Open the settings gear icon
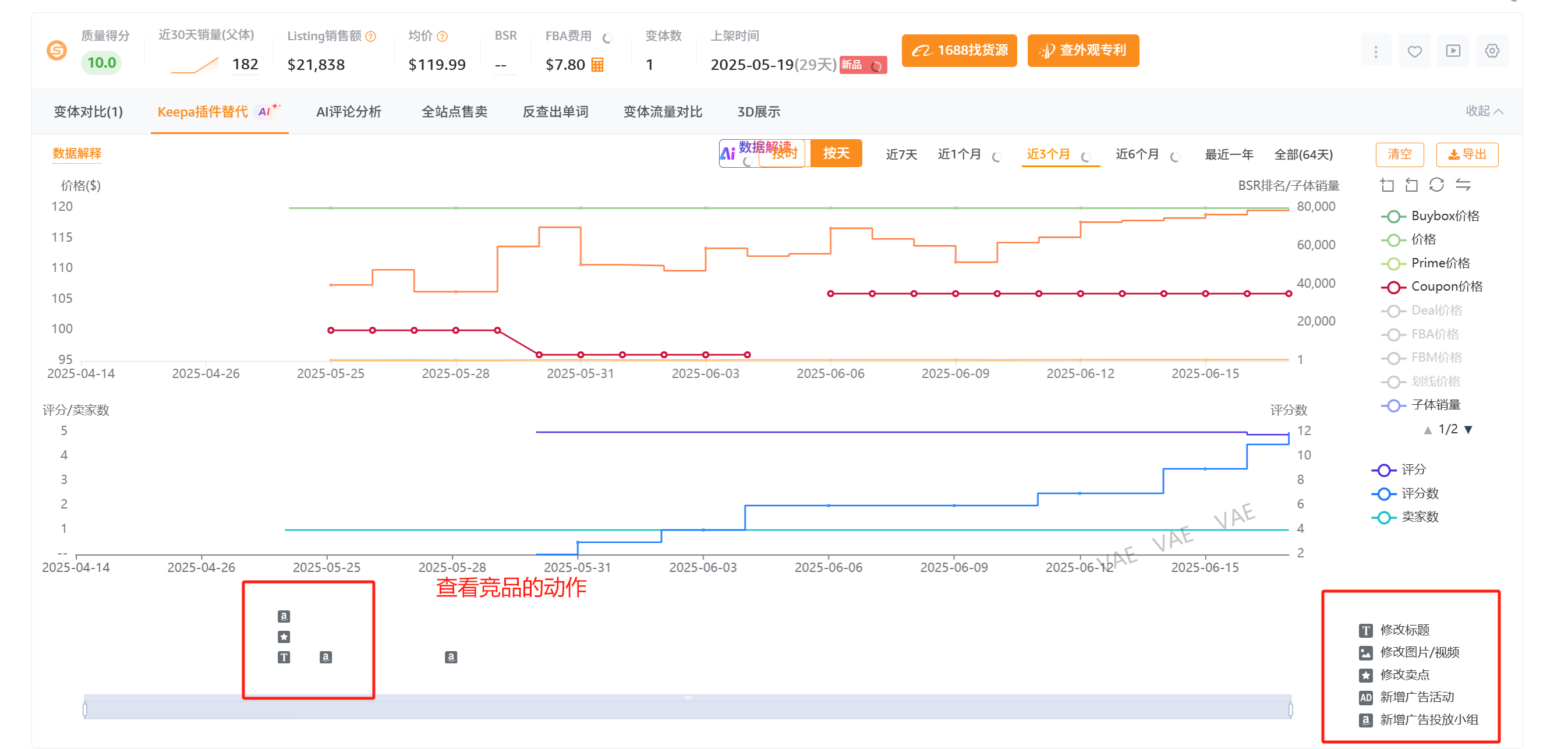The image size is (1568, 749). click(1492, 51)
